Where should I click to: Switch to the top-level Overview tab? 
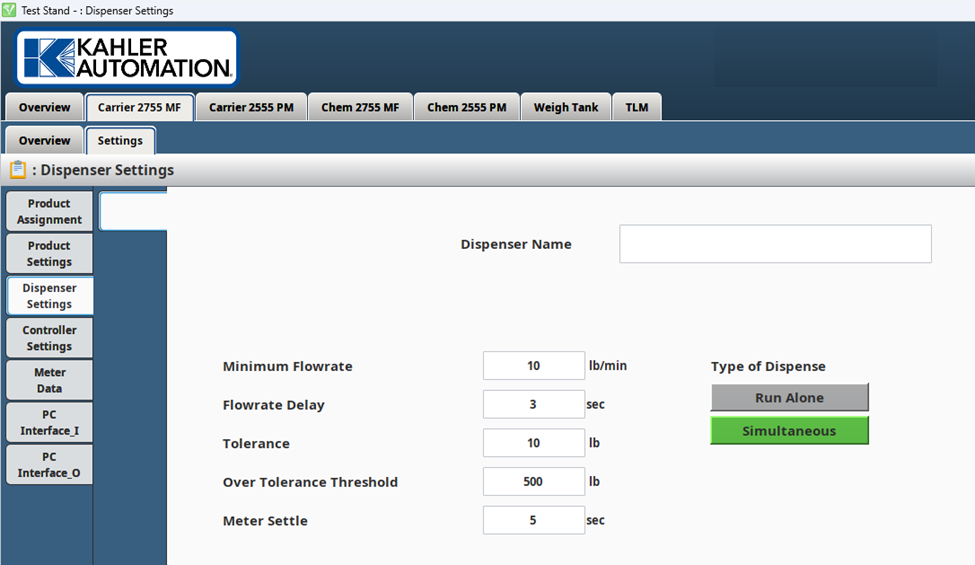pos(44,107)
